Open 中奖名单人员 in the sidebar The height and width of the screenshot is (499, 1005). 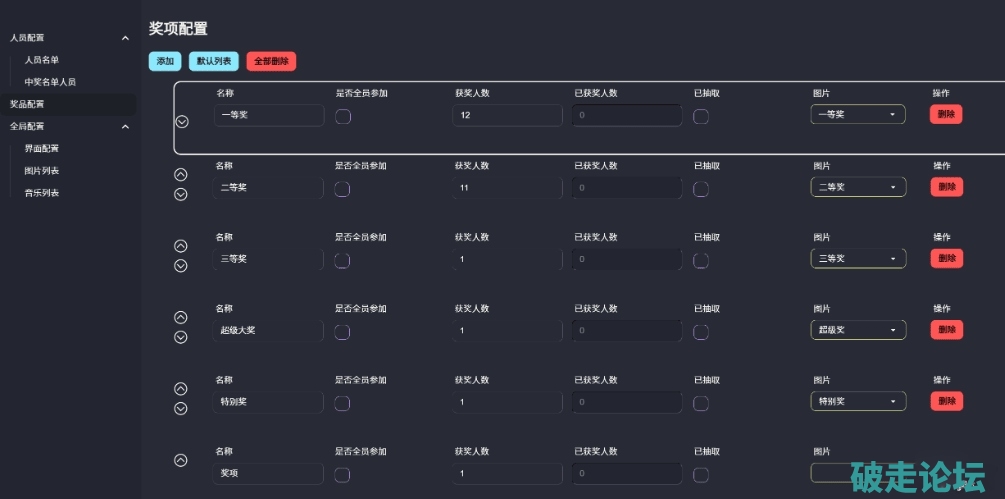pos(50,82)
